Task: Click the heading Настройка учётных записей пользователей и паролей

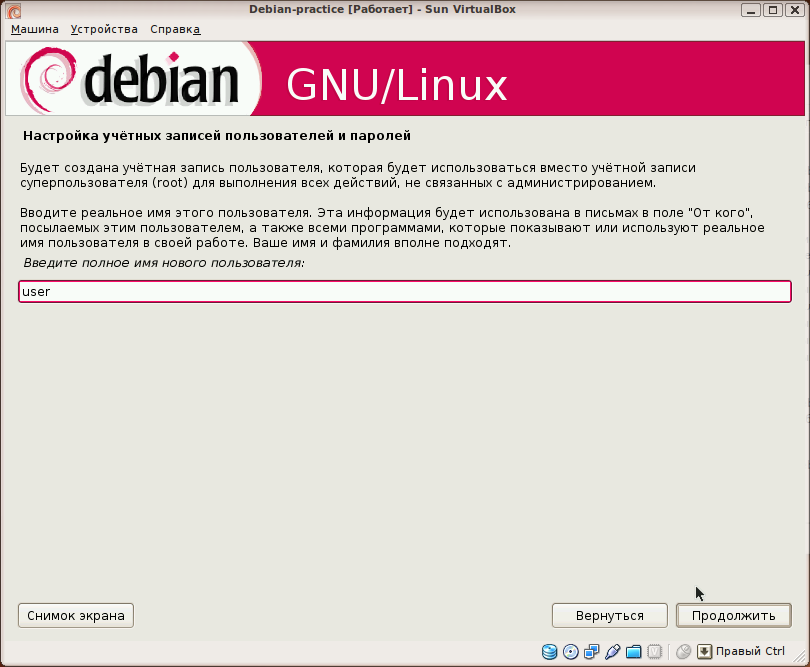Action: (217, 136)
